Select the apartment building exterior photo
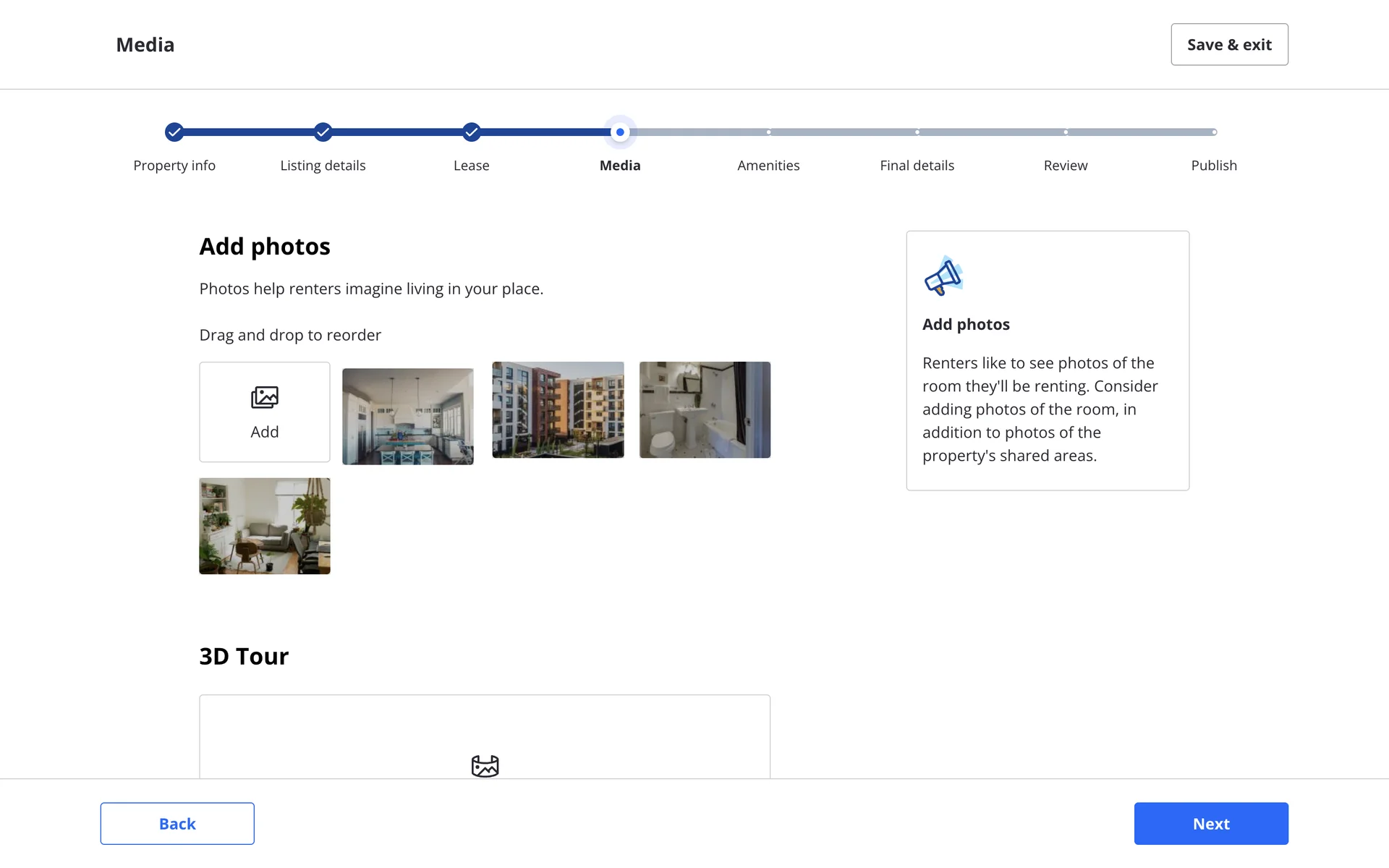Viewport: 1389px width, 868px height. click(x=558, y=410)
